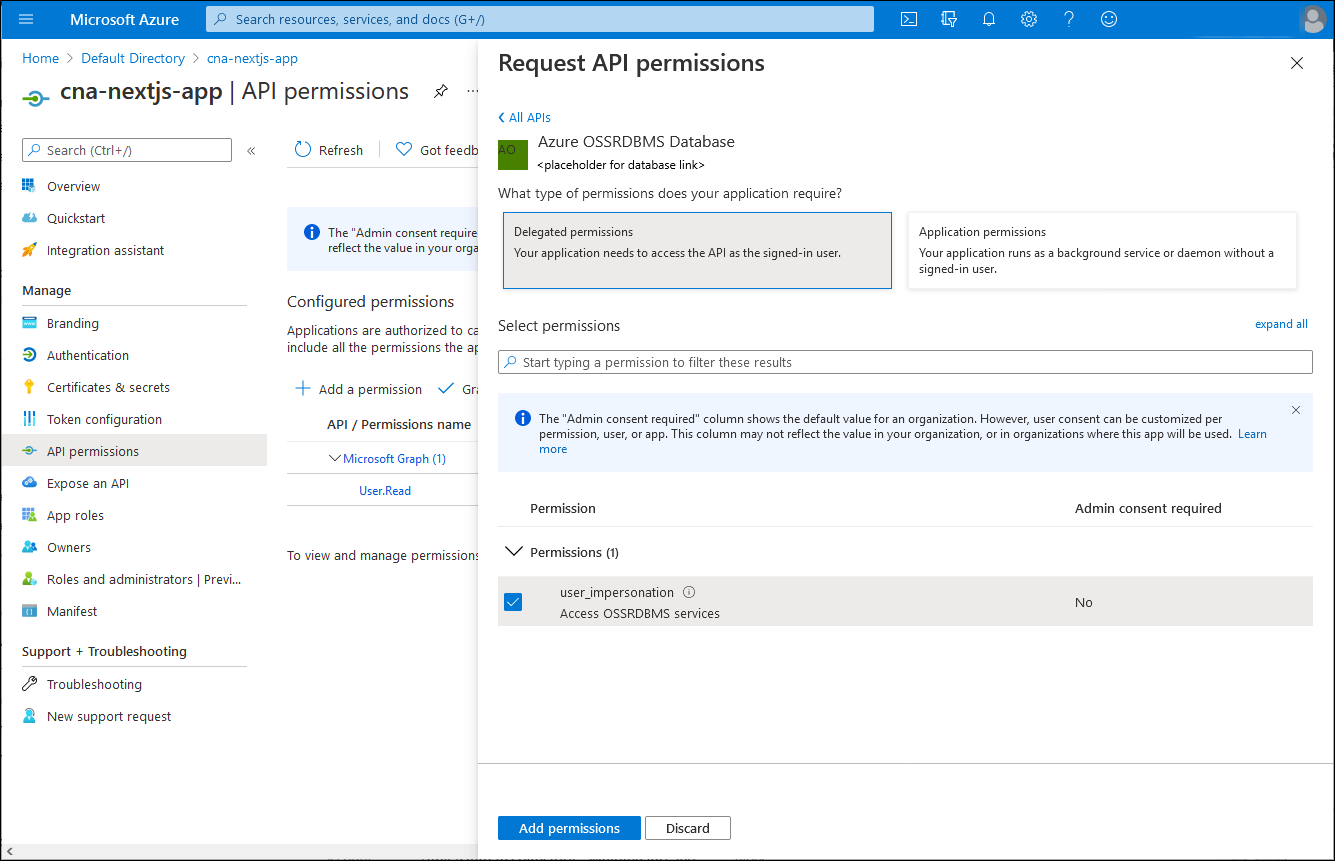Click the Admin consent required column header

click(x=1148, y=509)
